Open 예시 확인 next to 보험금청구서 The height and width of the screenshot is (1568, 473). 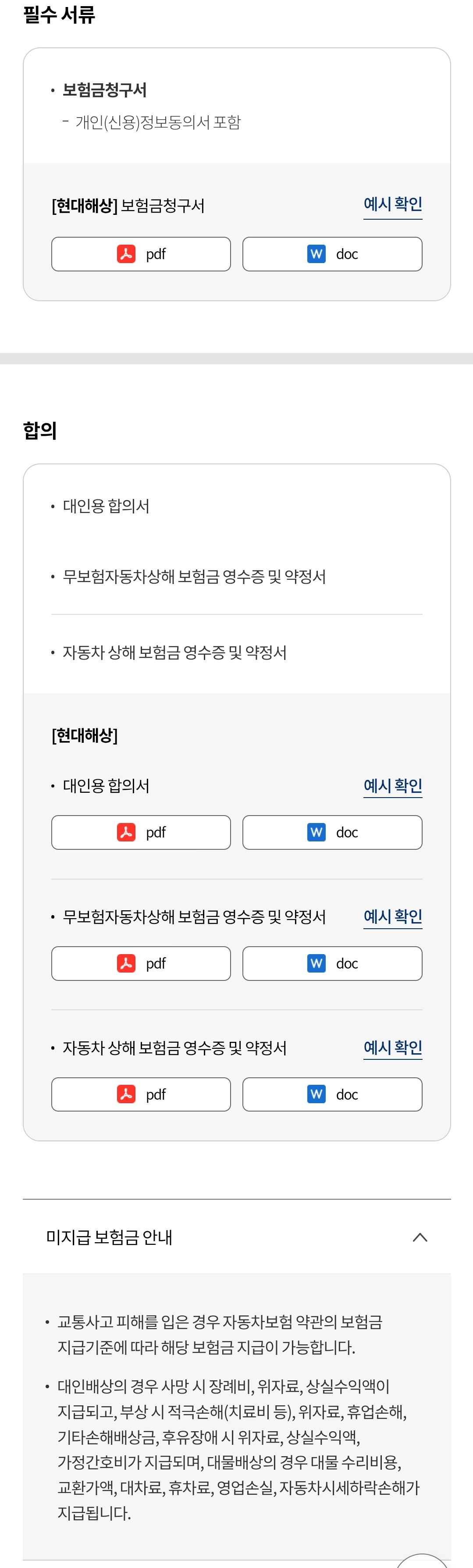tap(393, 204)
